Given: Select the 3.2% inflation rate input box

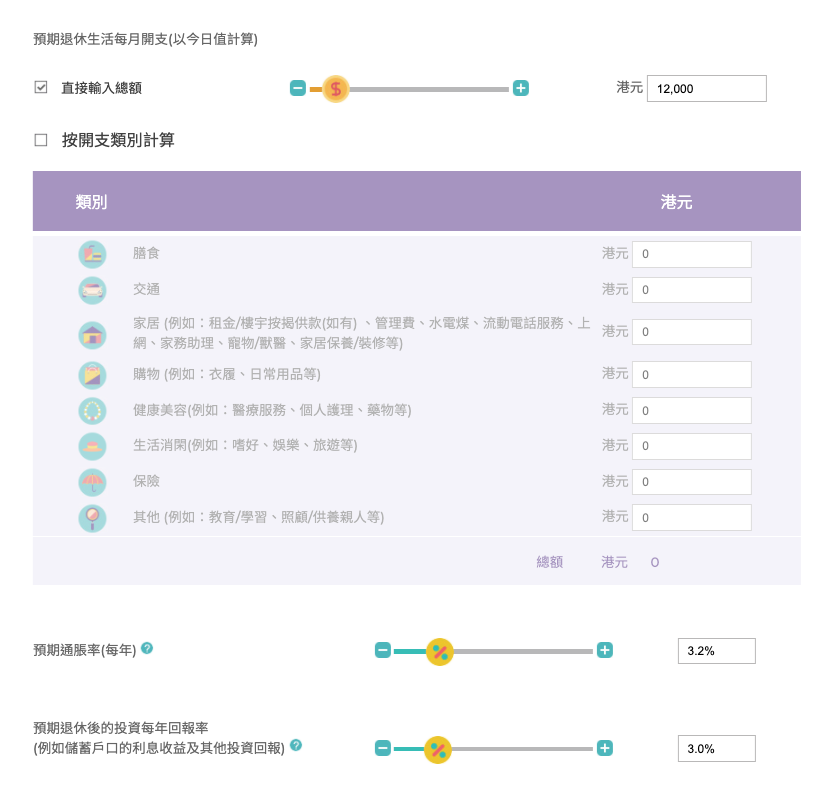Looking at the screenshot, I should click(716, 651).
